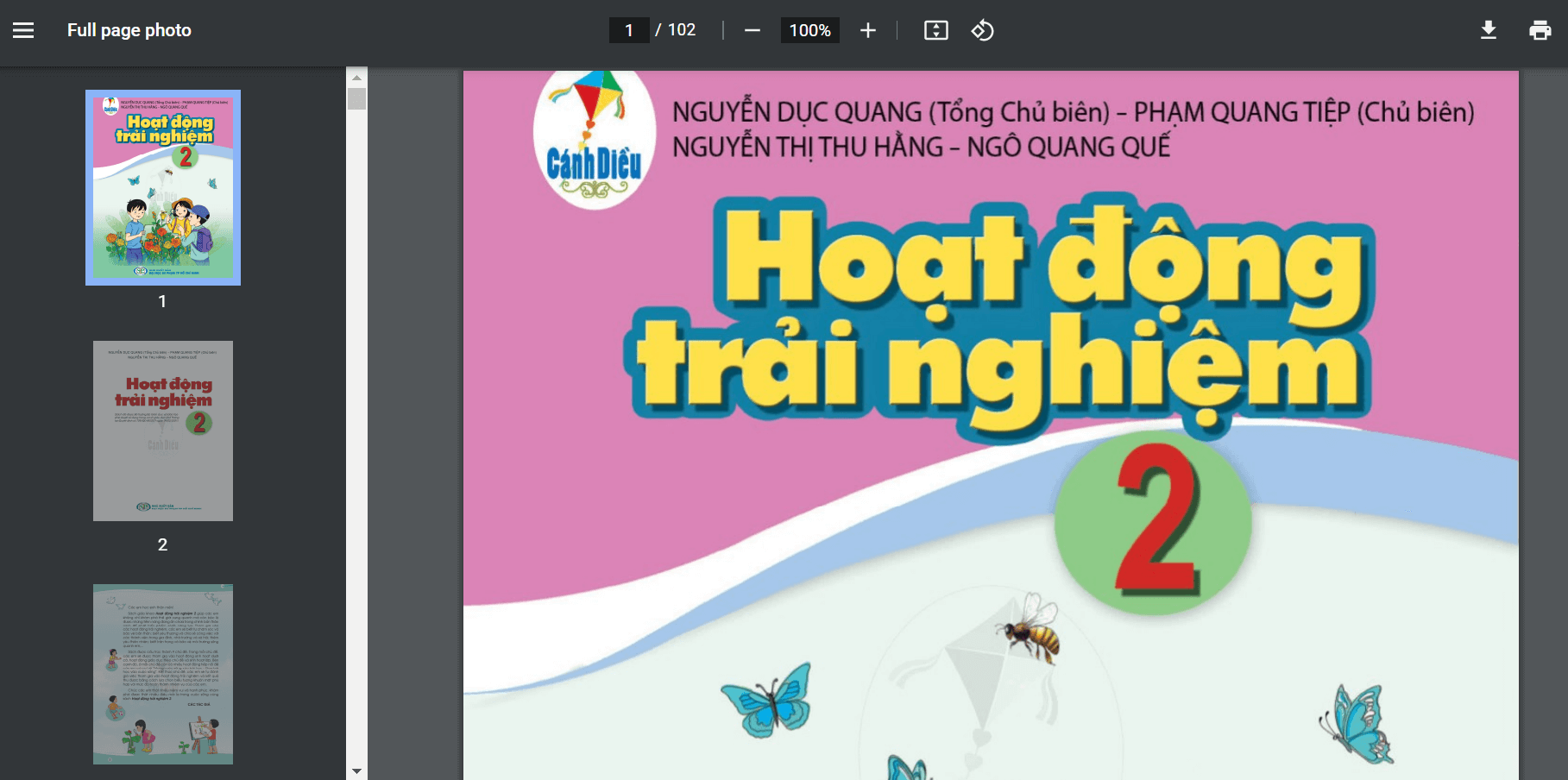Click the thumbnail scrollbar down arrow
Image resolution: width=1568 pixels, height=780 pixels.
356,771
